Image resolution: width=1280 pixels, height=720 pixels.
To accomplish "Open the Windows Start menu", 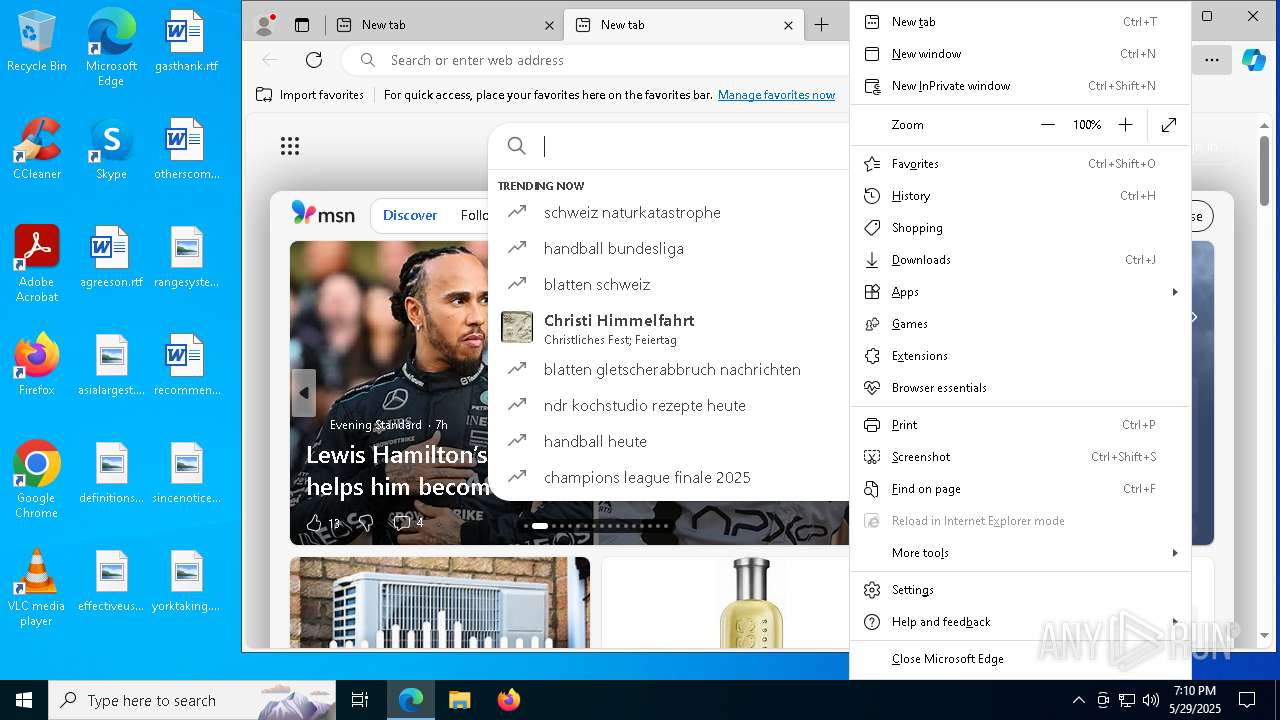I will coord(24,700).
